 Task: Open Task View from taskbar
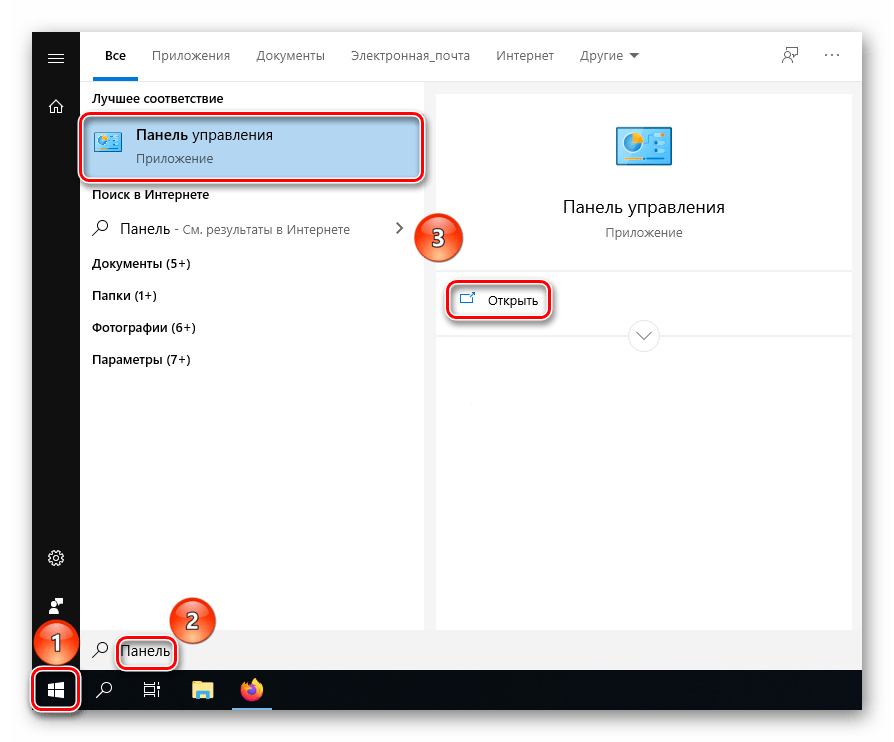[x=152, y=689]
